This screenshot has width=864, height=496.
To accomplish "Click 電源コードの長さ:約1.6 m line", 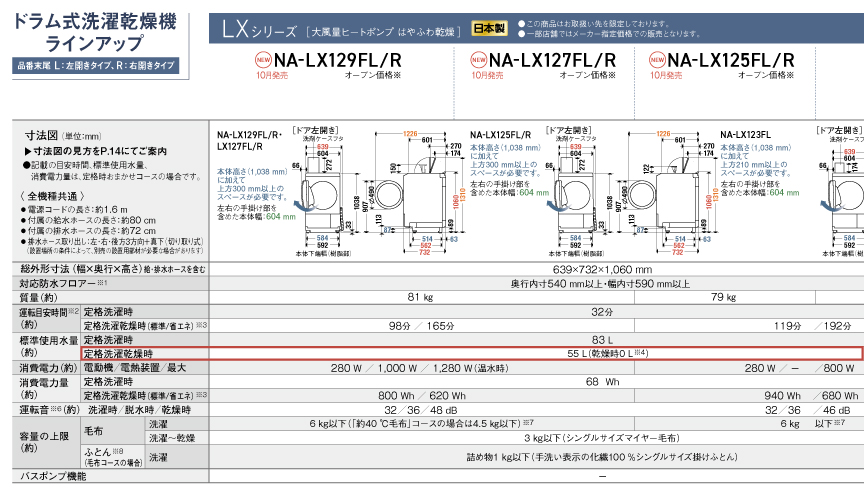I will coord(74,209).
